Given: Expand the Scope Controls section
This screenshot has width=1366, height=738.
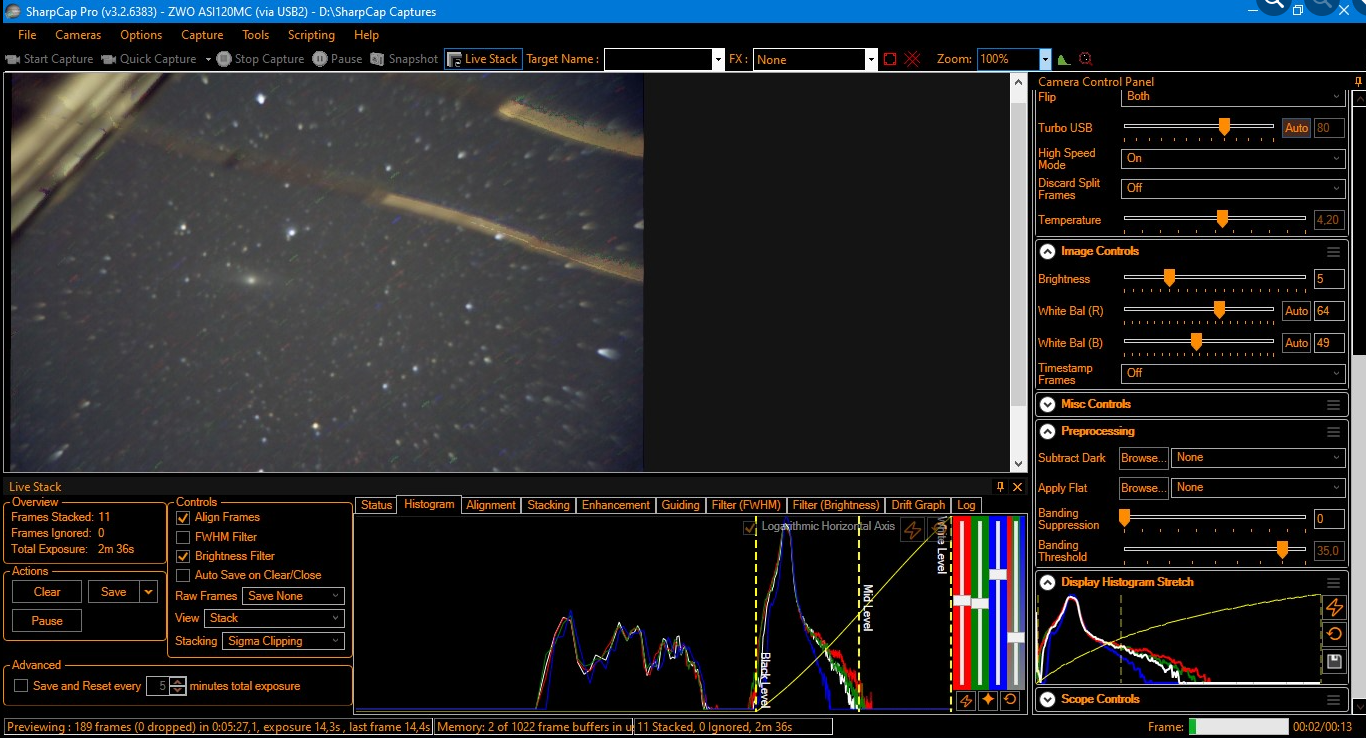Looking at the screenshot, I should pos(1047,700).
